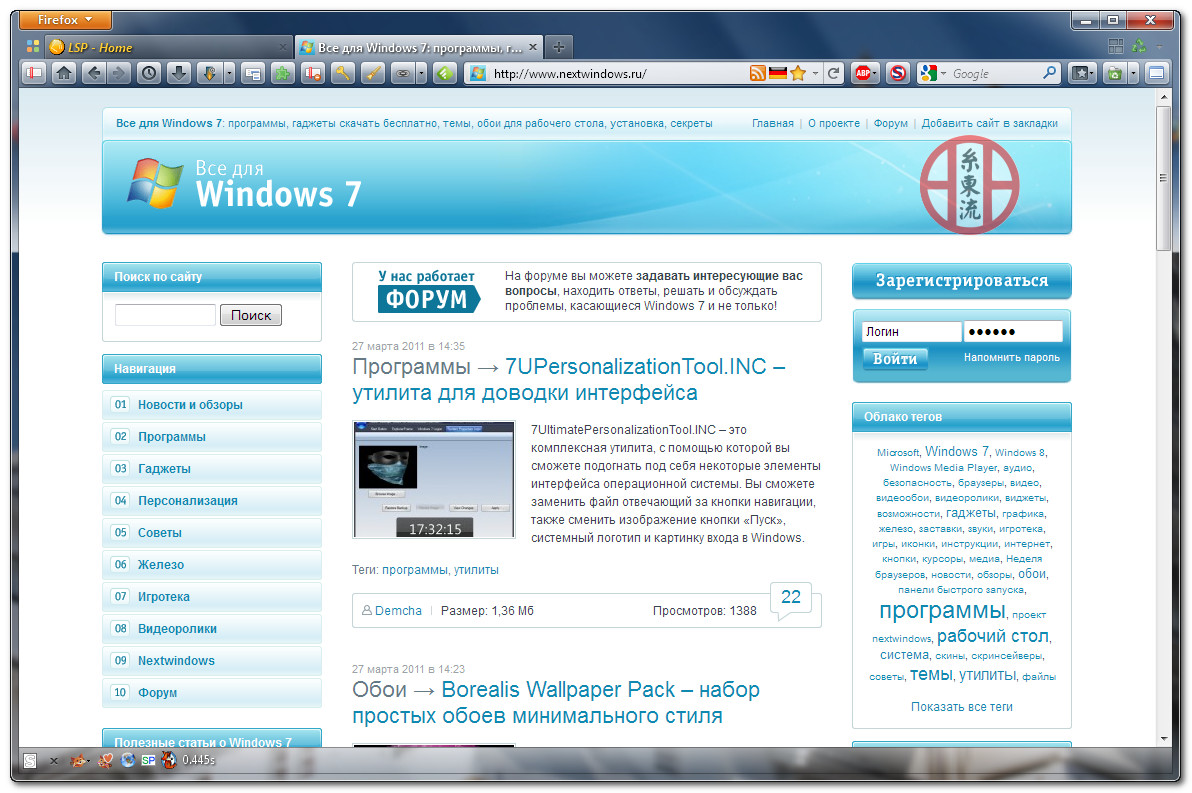The height and width of the screenshot is (793, 1192).
Task: Open the address bar history dropdown arrow
Action: [x=815, y=74]
